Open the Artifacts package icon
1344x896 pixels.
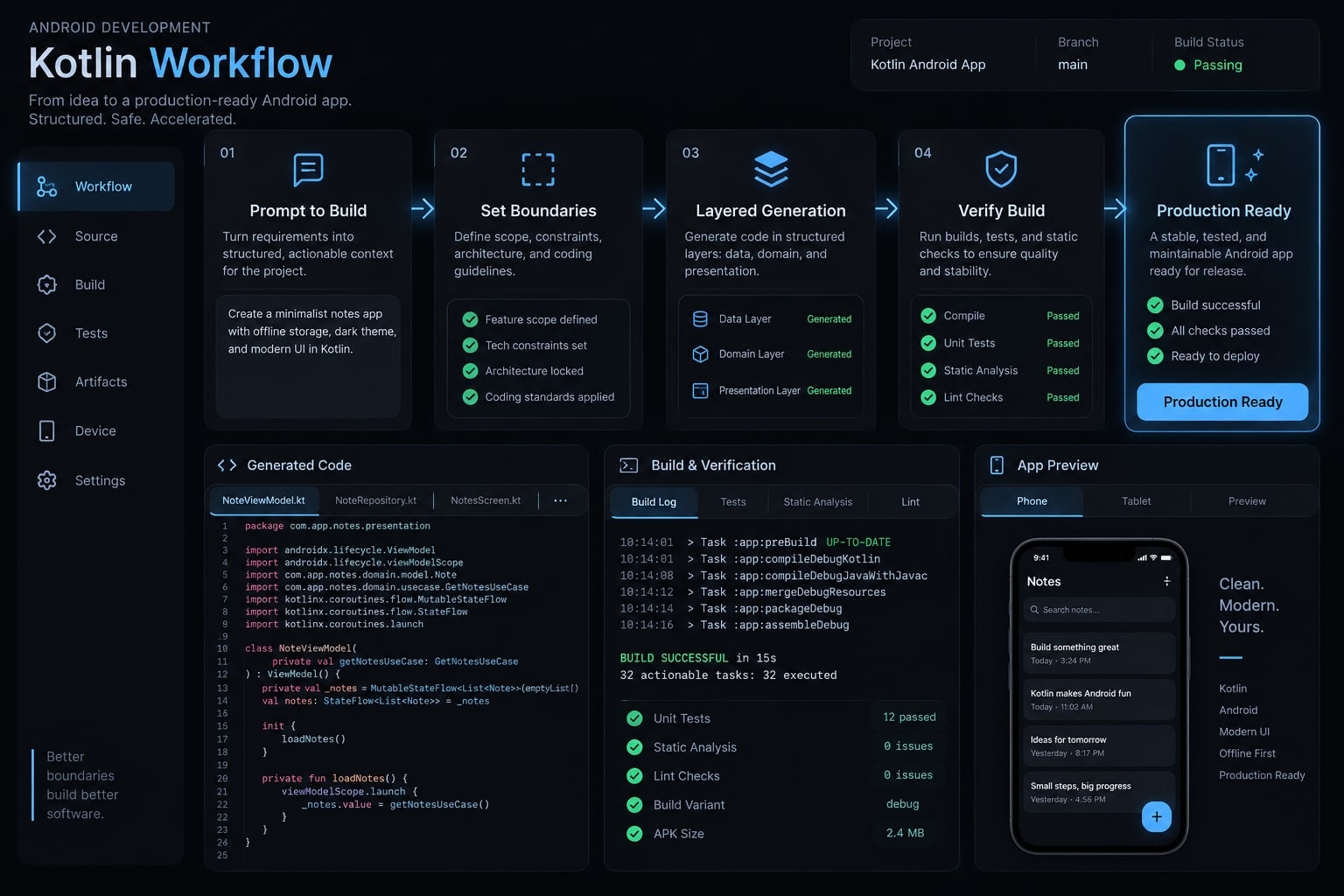pos(47,381)
